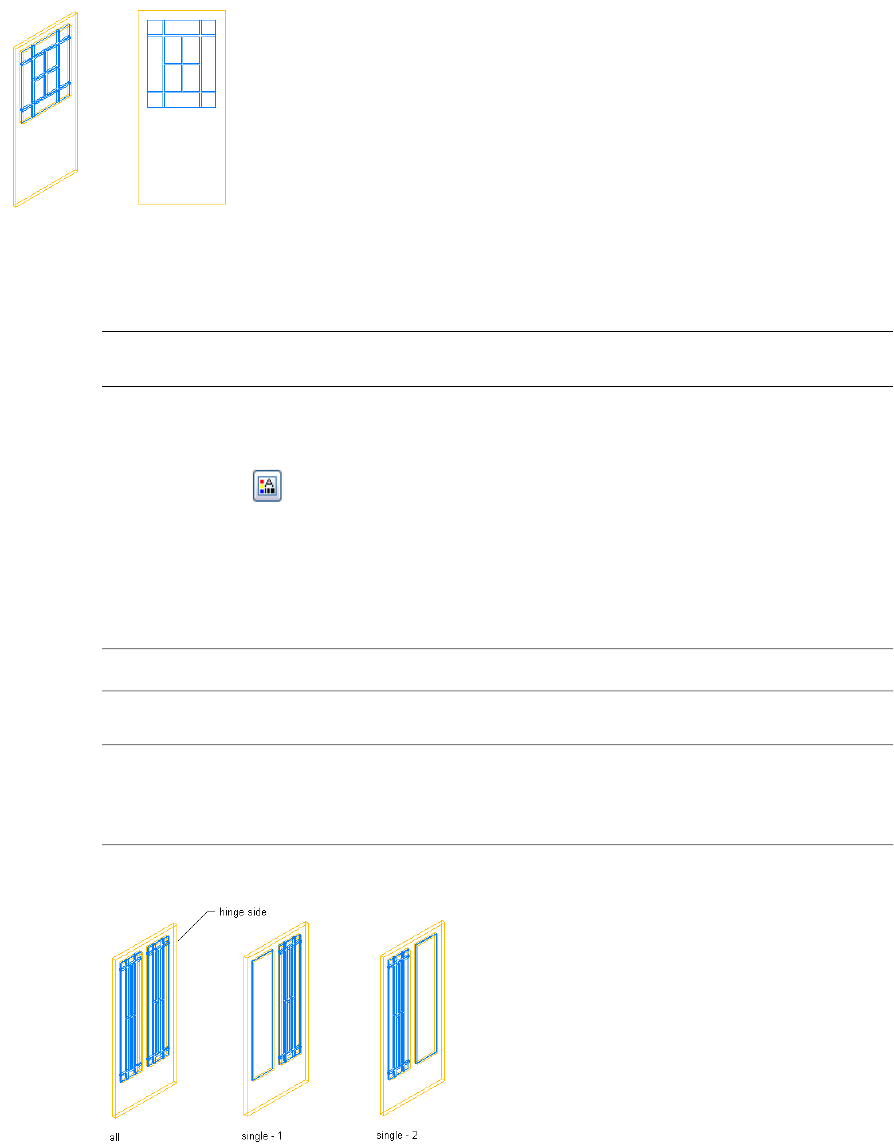Select the isometric door with nine-light muntins

click(45, 110)
